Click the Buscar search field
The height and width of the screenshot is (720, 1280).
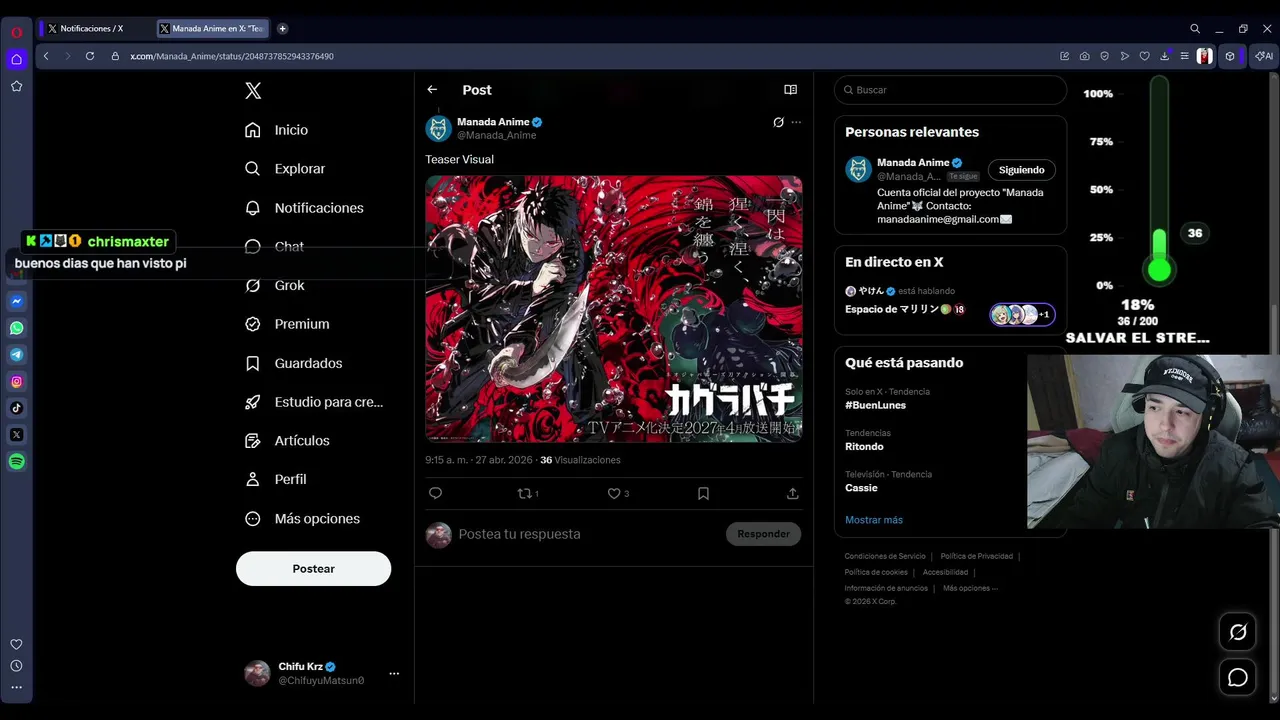click(x=950, y=90)
